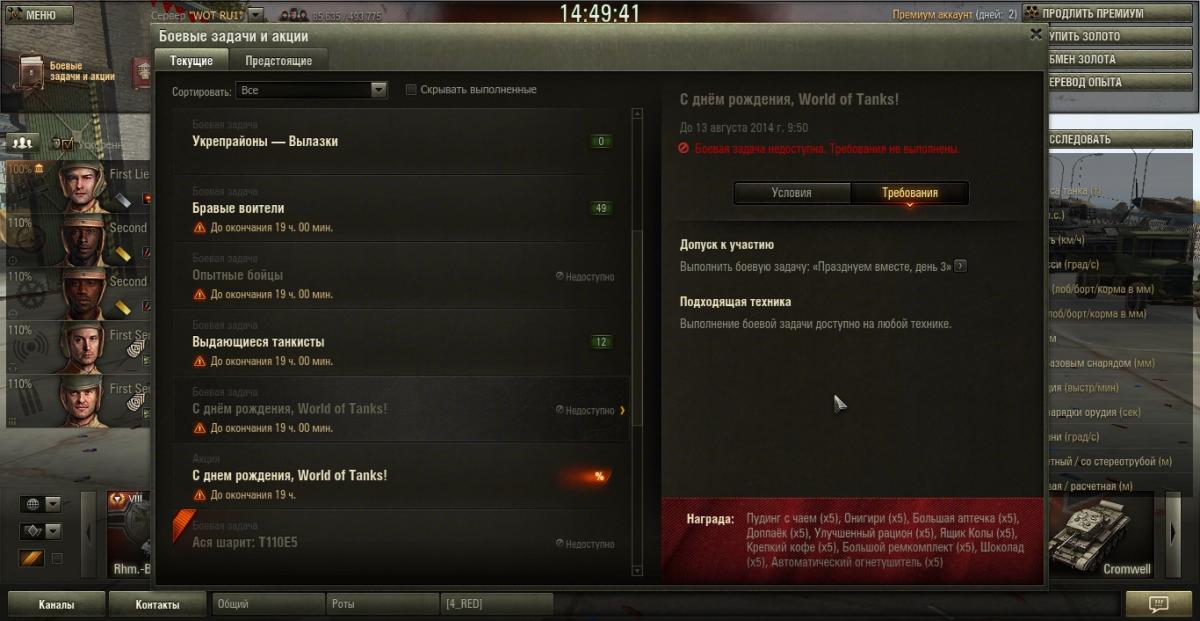Enable the orange stripe filter toggle
This screenshot has height=621, width=1200.
32,558
